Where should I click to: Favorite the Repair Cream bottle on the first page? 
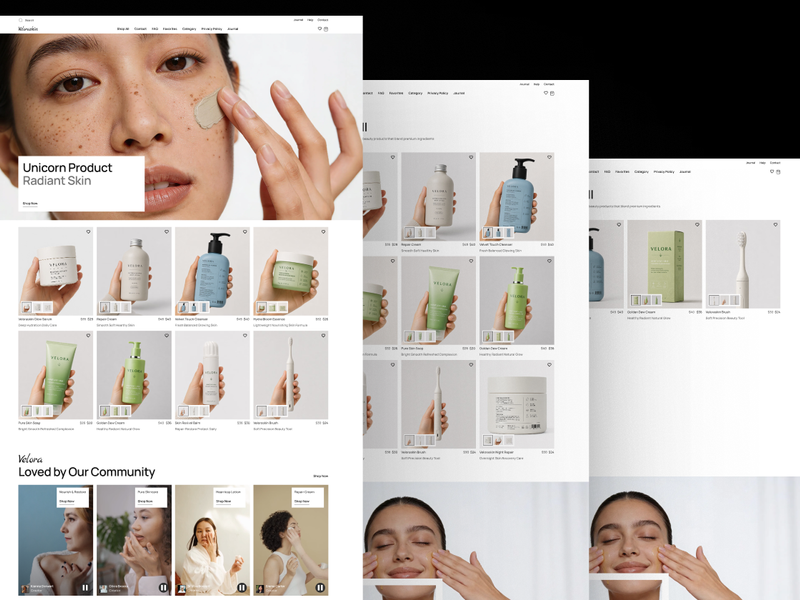[x=166, y=232]
